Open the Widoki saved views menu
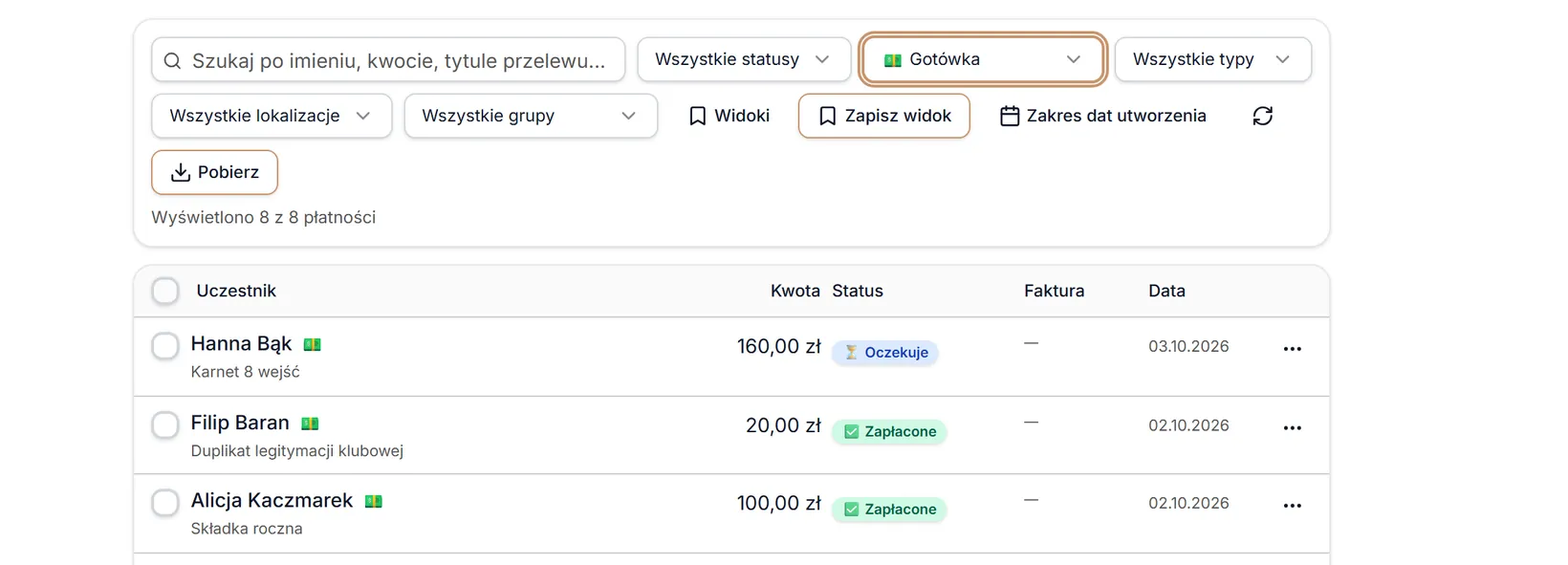The image size is (1568, 565). pyautogui.click(x=730, y=116)
